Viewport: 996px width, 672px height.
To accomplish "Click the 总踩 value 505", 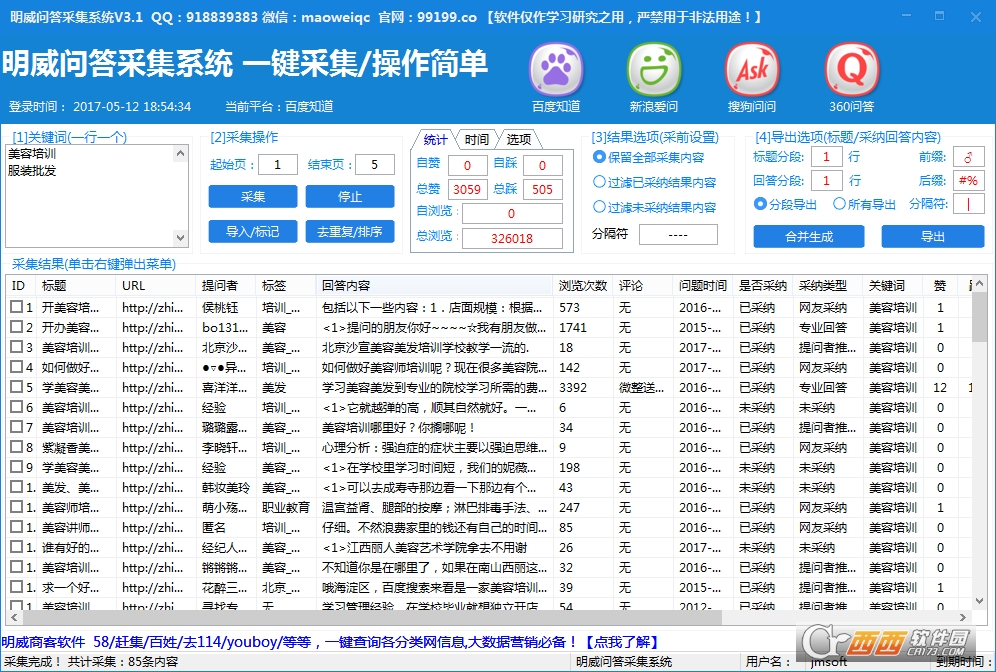I will [x=542, y=189].
